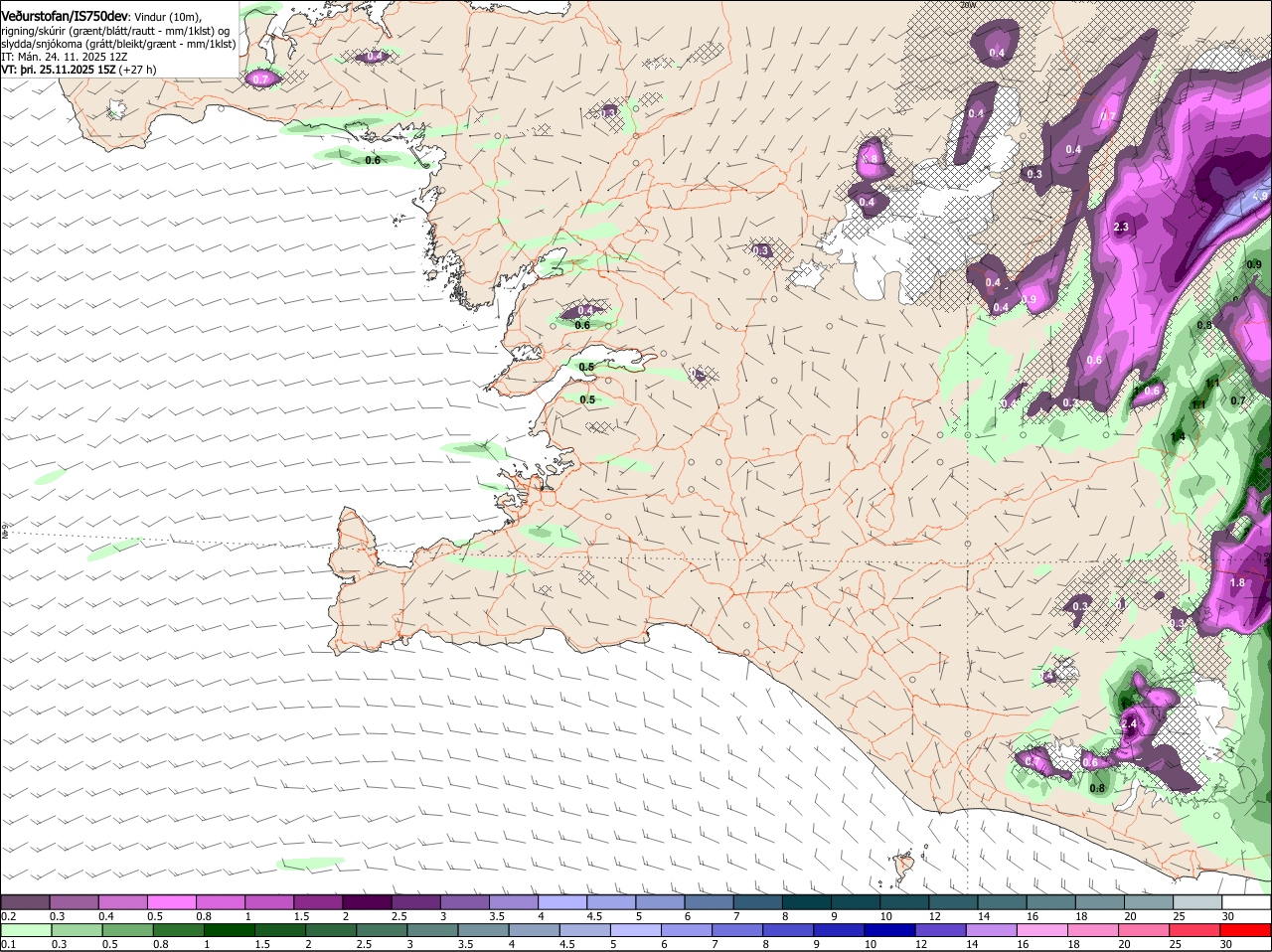The width and height of the screenshot is (1272, 952).
Task: Select the 'Vindur (10m)' header label
Action: pyautogui.click(x=167, y=16)
